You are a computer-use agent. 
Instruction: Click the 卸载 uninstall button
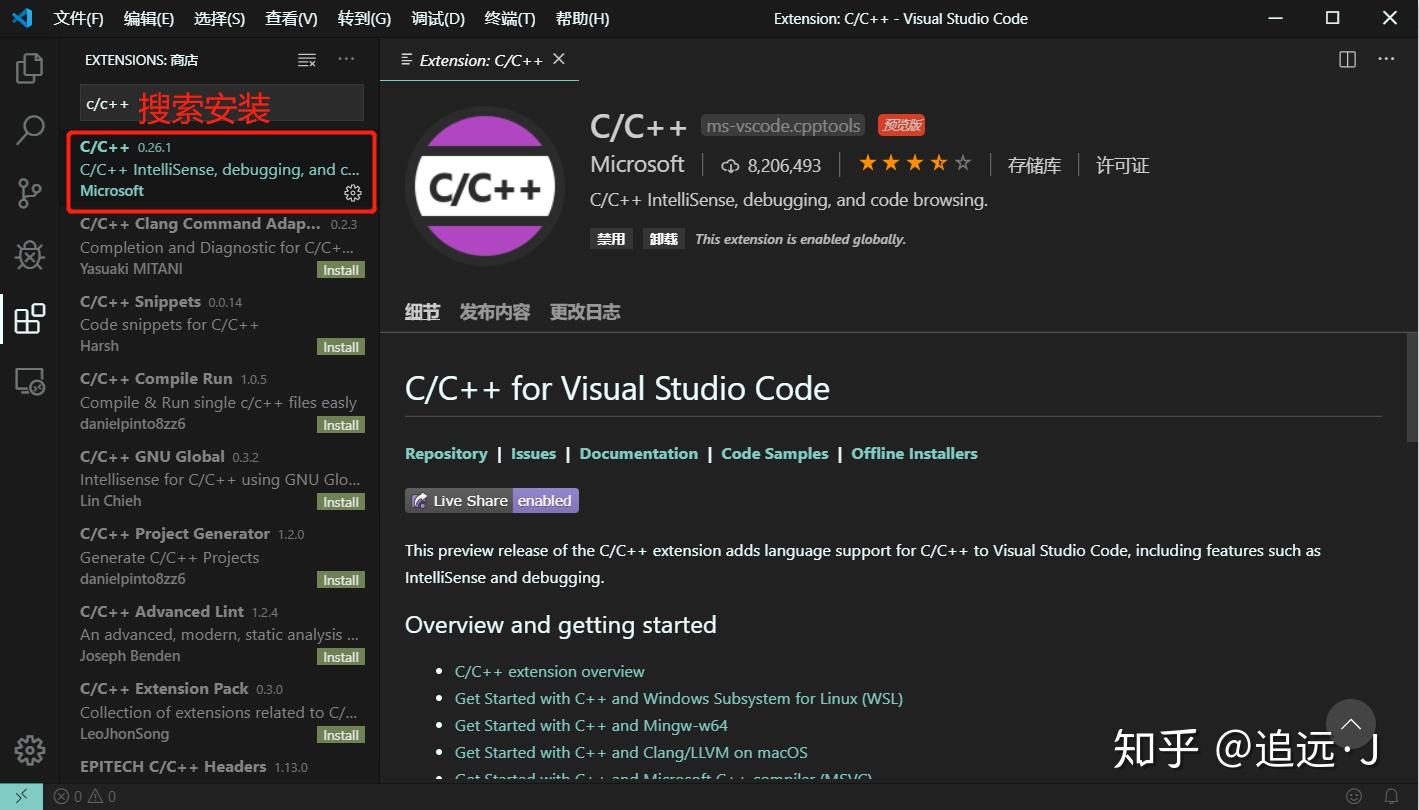(663, 239)
